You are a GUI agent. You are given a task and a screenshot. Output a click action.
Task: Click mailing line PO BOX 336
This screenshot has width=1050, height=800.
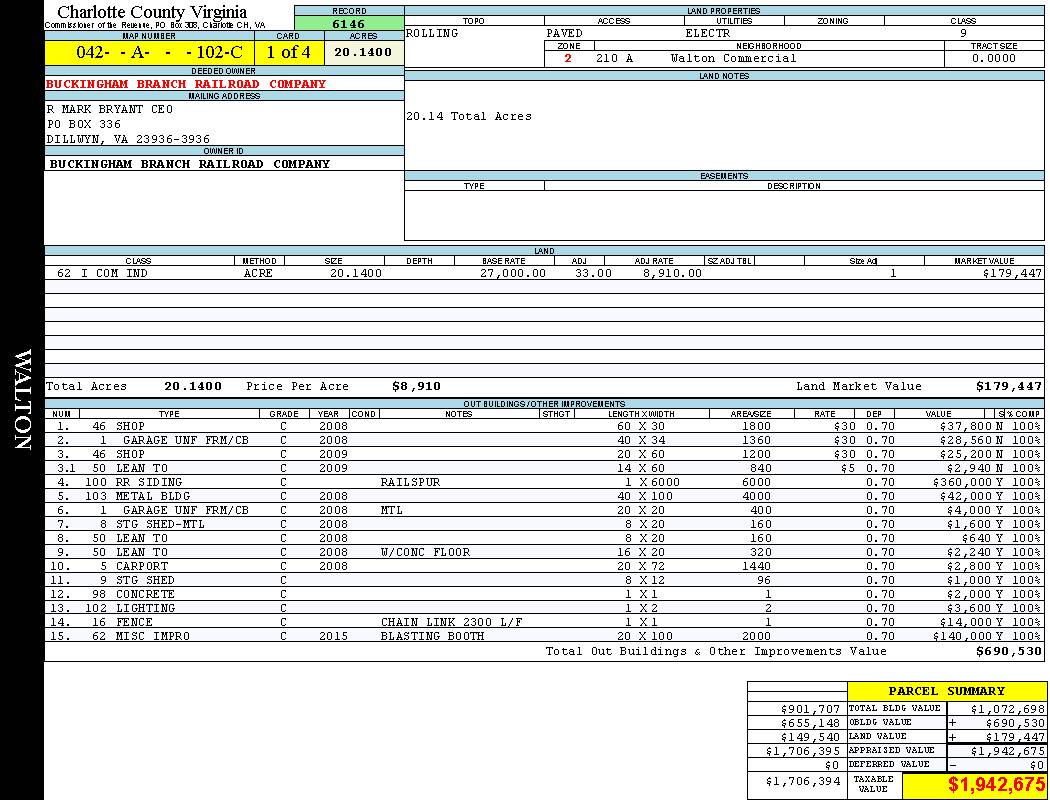pos(84,125)
